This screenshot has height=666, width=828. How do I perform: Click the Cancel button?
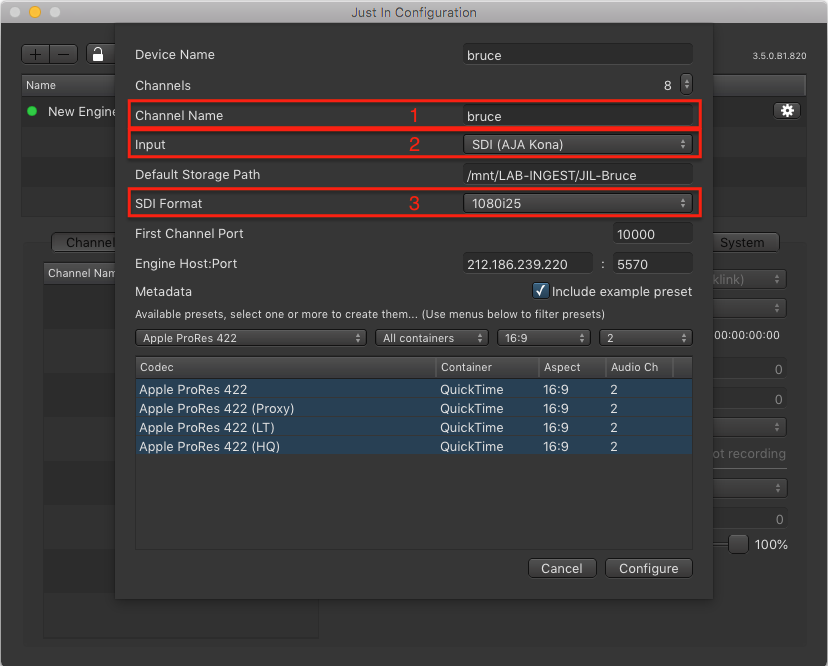click(562, 568)
